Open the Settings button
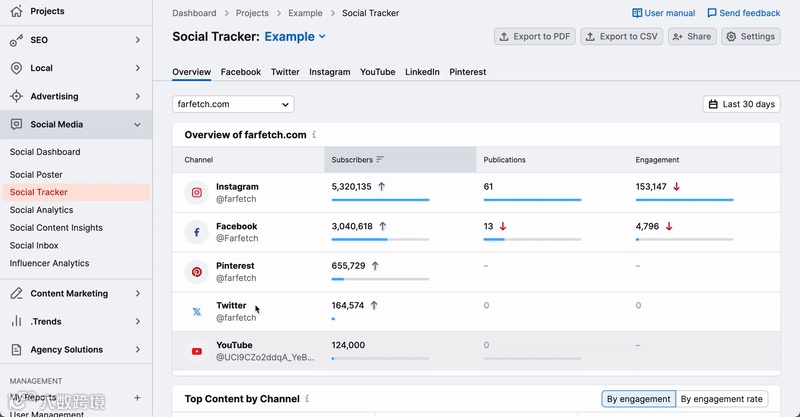 [750, 37]
